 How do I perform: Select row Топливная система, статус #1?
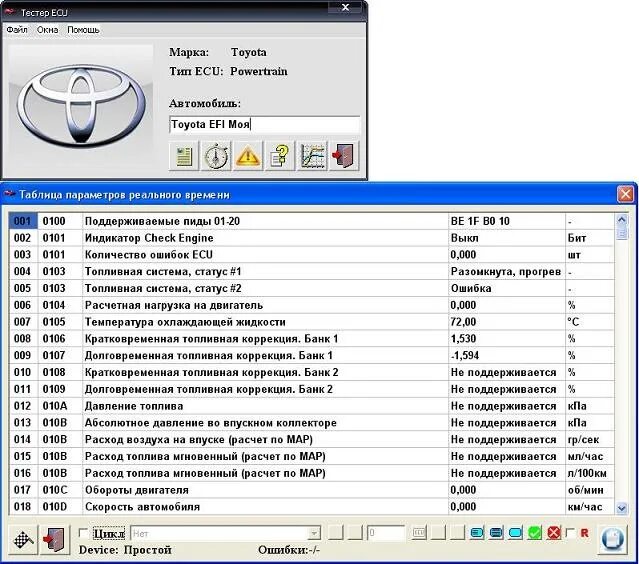point(311,271)
